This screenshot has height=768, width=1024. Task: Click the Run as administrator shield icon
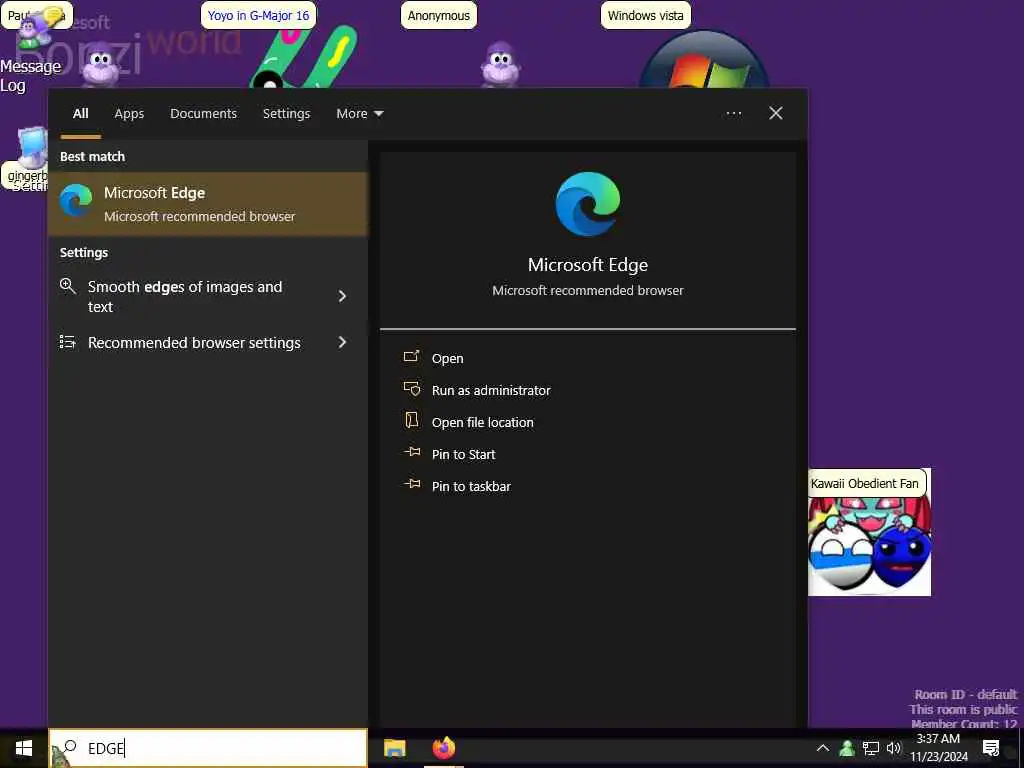(x=411, y=389)
